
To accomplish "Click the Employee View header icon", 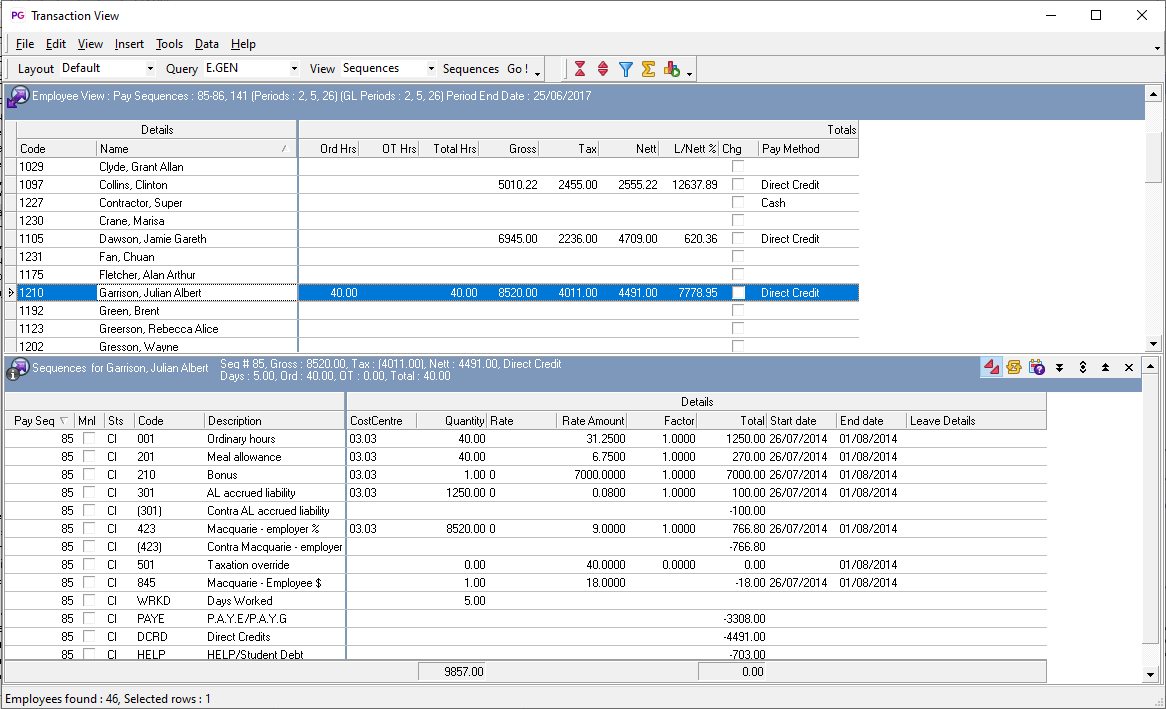I will coord(18,97).
